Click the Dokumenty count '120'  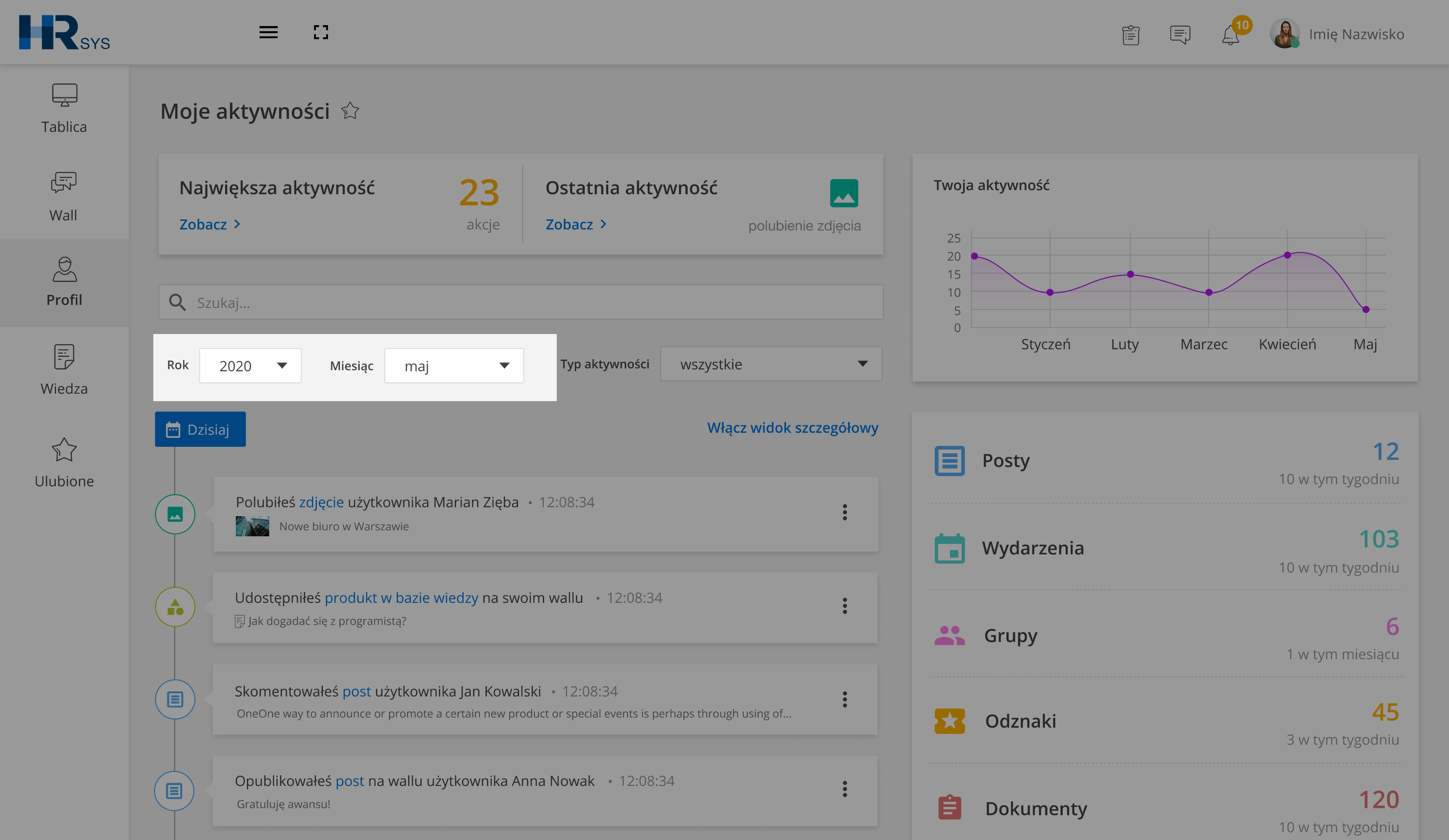[1378, 799]
